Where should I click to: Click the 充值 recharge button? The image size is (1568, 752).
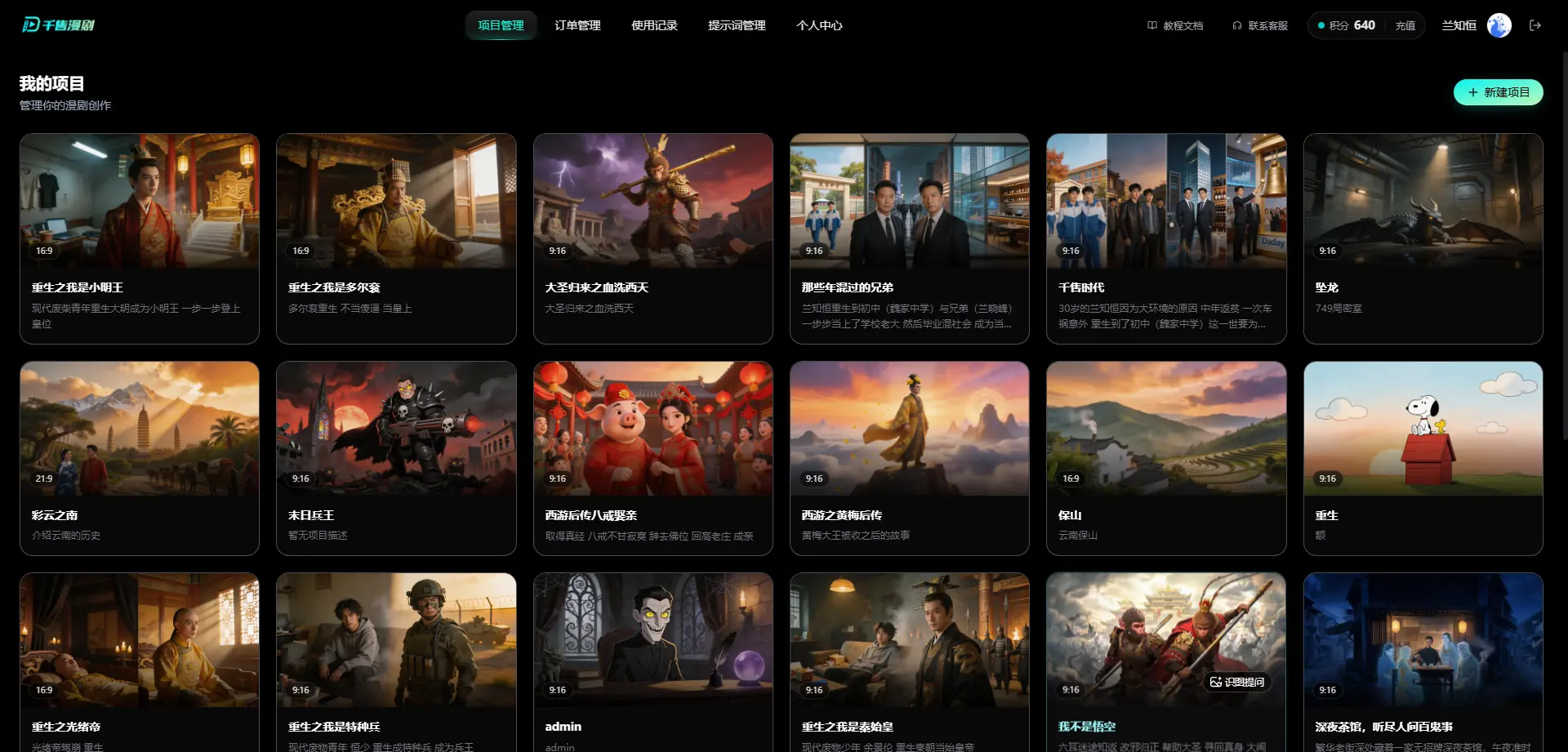(1405, 25)
